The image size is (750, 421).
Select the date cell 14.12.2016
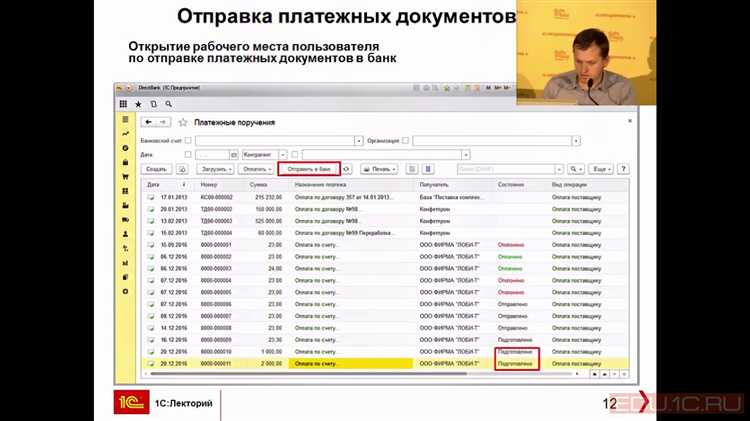tap(174, 328)
